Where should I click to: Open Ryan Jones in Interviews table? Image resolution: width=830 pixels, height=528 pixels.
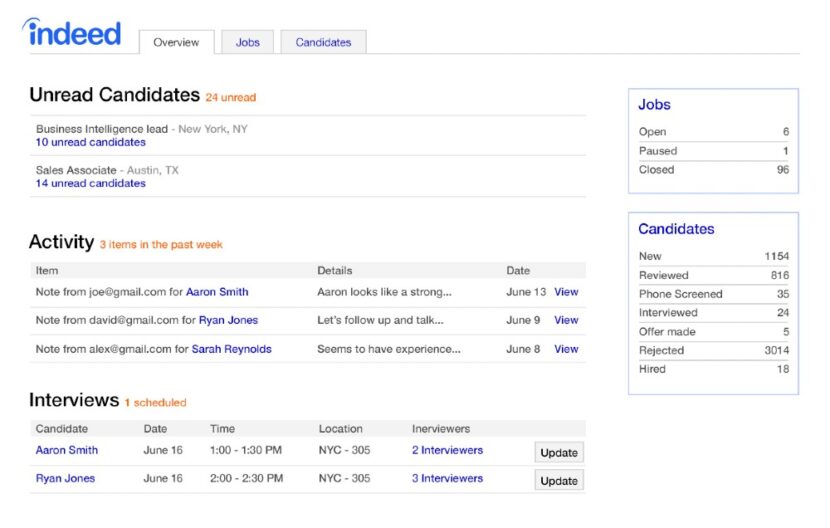tap(65, 478)
